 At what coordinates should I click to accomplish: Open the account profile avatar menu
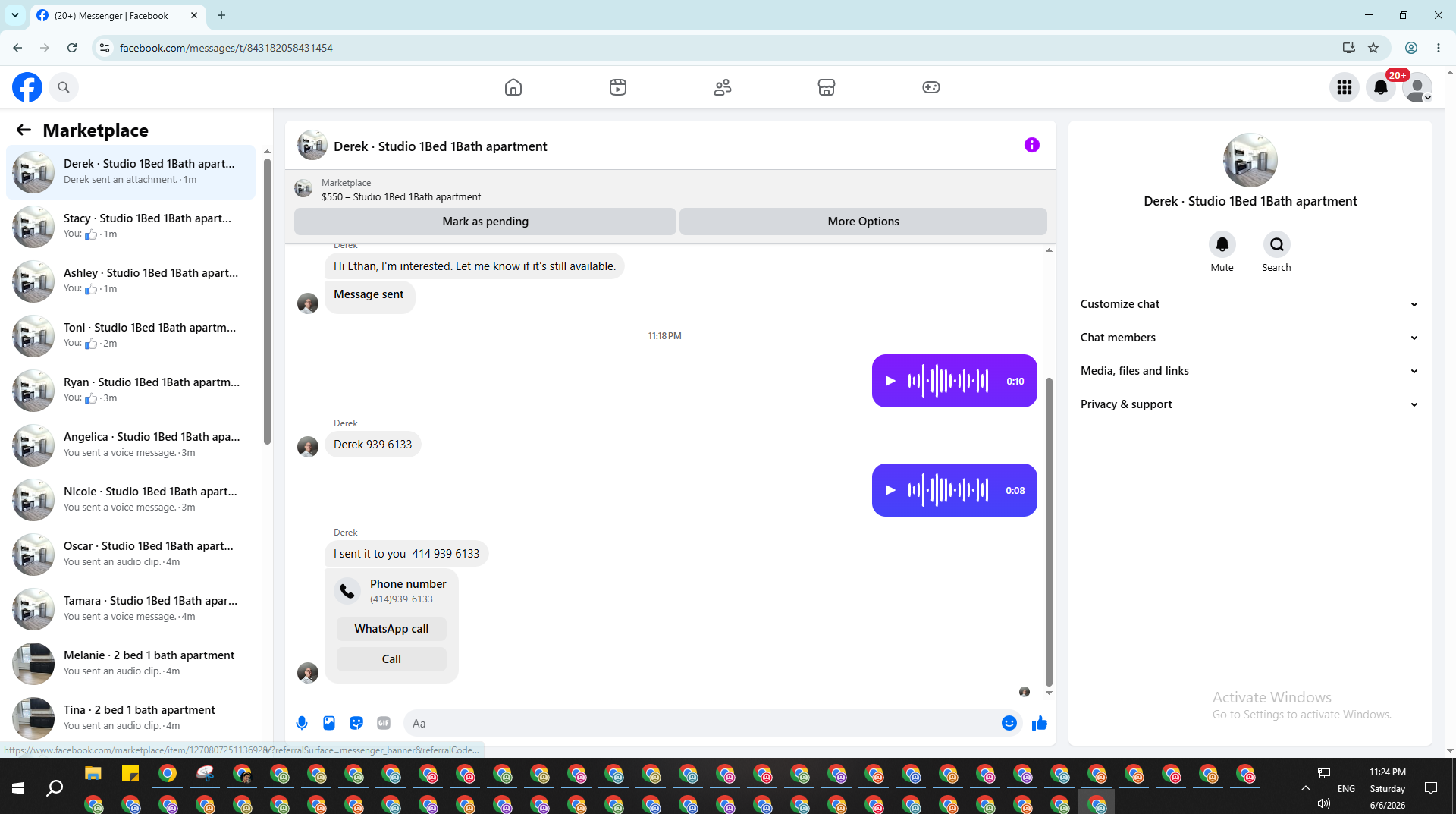[1417, 87]
